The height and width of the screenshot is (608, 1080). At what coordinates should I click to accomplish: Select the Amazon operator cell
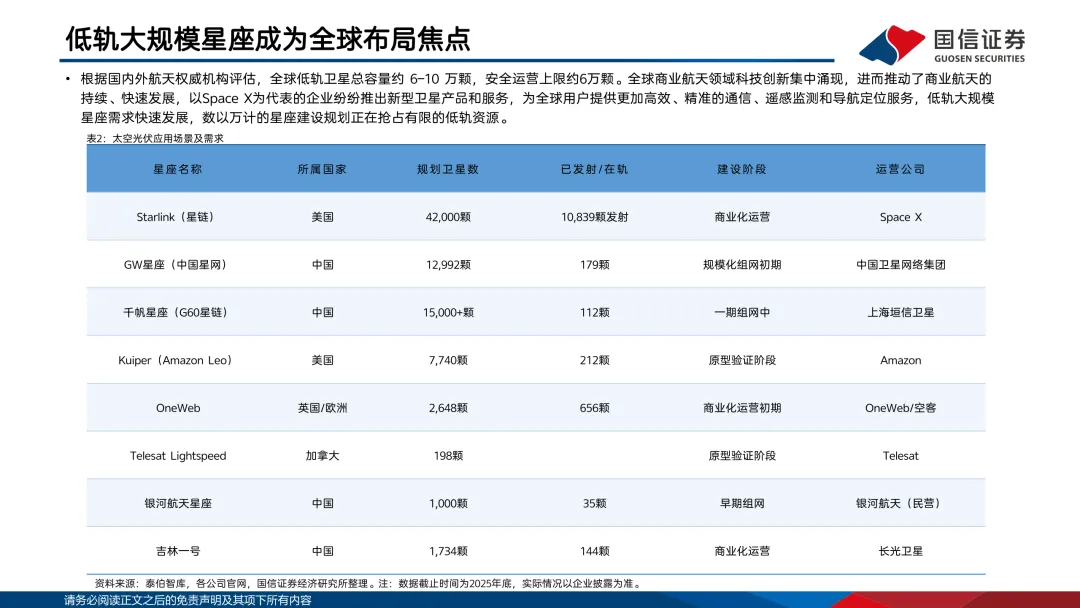(900, 360)
